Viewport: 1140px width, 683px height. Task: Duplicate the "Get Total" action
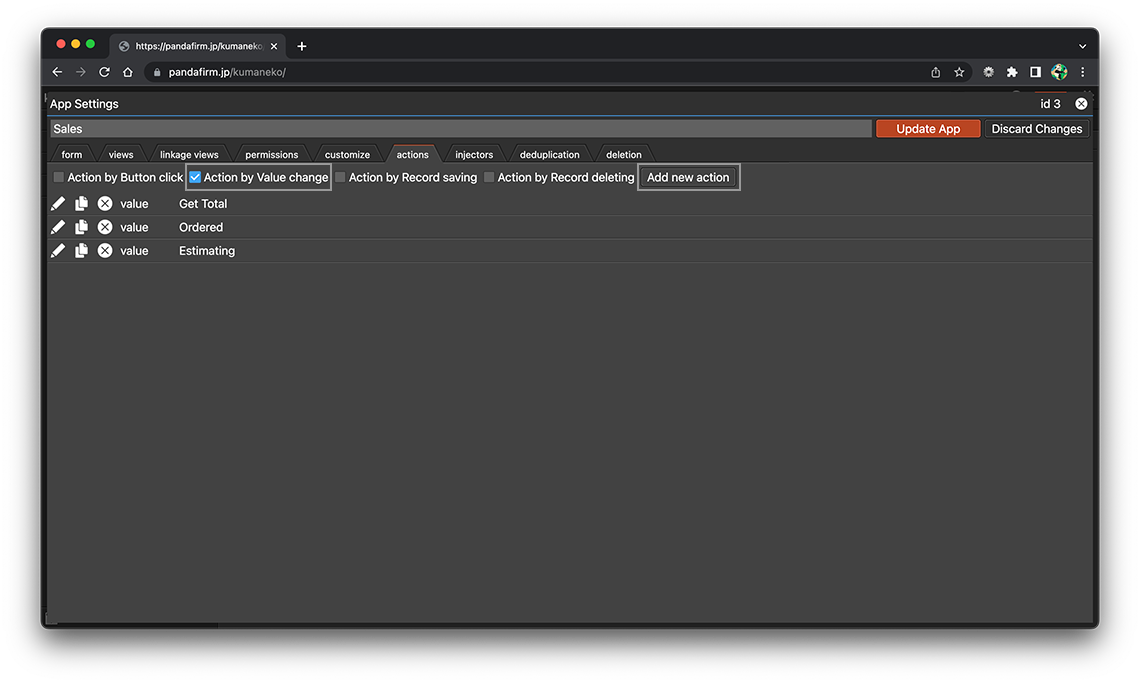(x=81, y=202)
